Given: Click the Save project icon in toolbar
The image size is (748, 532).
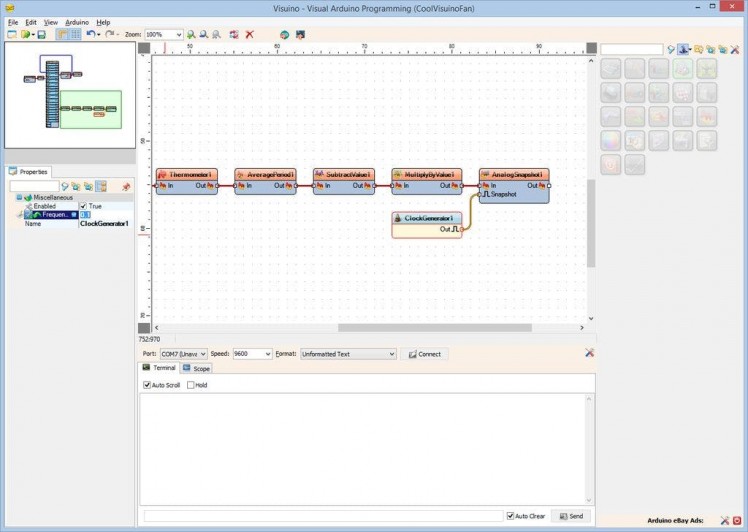Looking at the screenshot, I should tap(41, 34).
